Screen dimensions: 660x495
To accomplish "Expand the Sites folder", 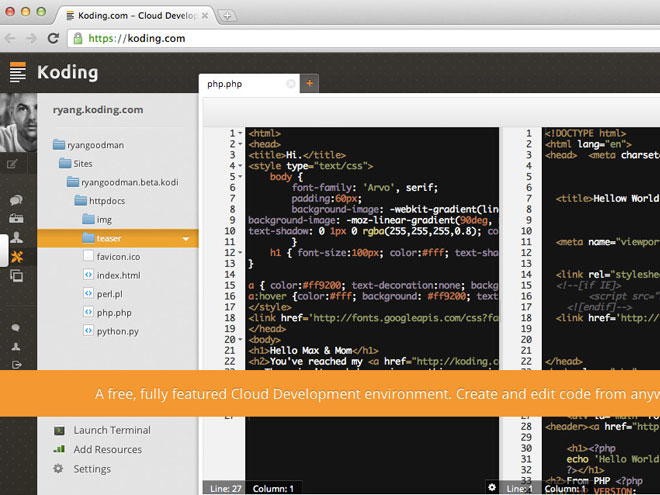I will [76, 163].
